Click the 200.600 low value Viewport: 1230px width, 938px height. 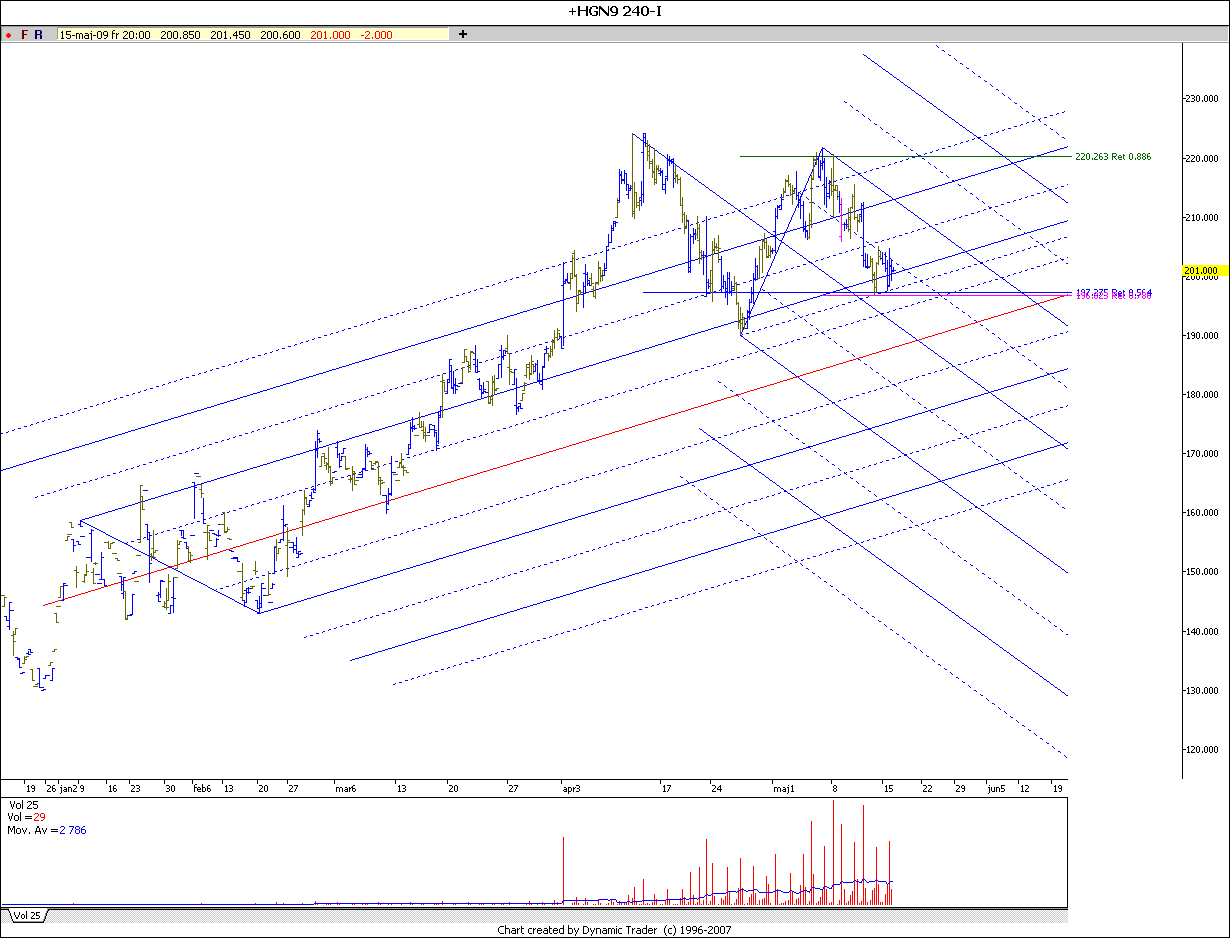coord(280,35)
